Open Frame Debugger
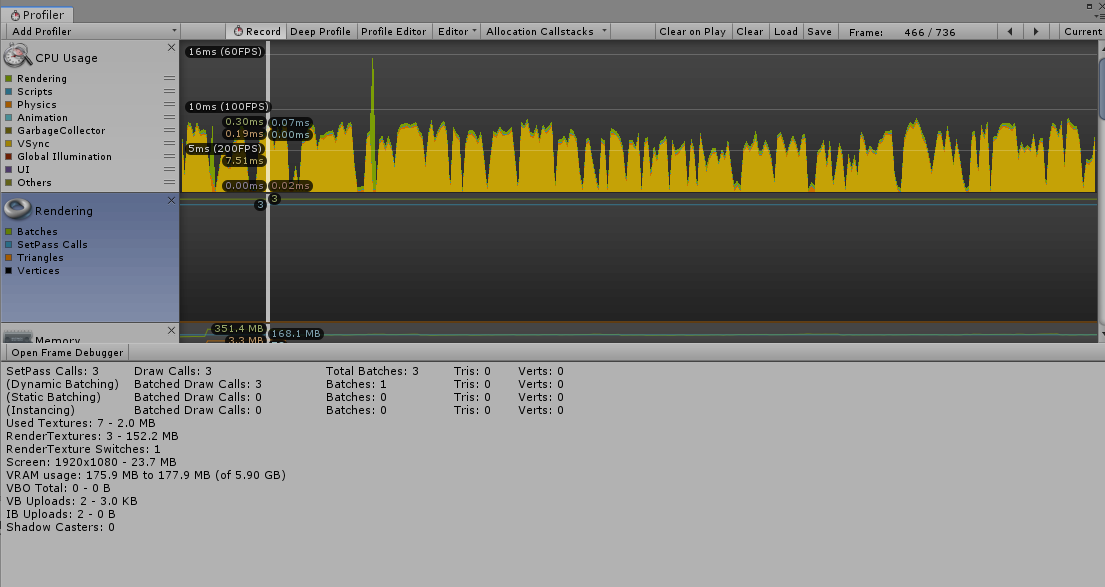Image resolution: width=1105 pixels, height=587 pixels. pos(67,353)
